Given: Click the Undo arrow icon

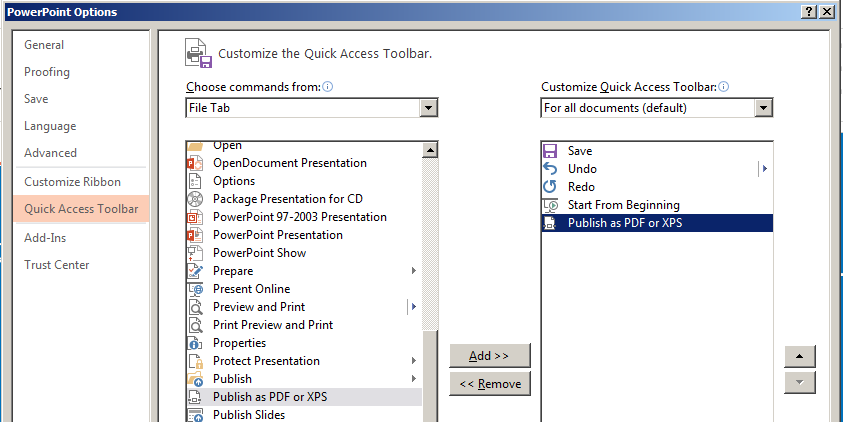Looking at the screenshot, I should (x=550, y=169).
